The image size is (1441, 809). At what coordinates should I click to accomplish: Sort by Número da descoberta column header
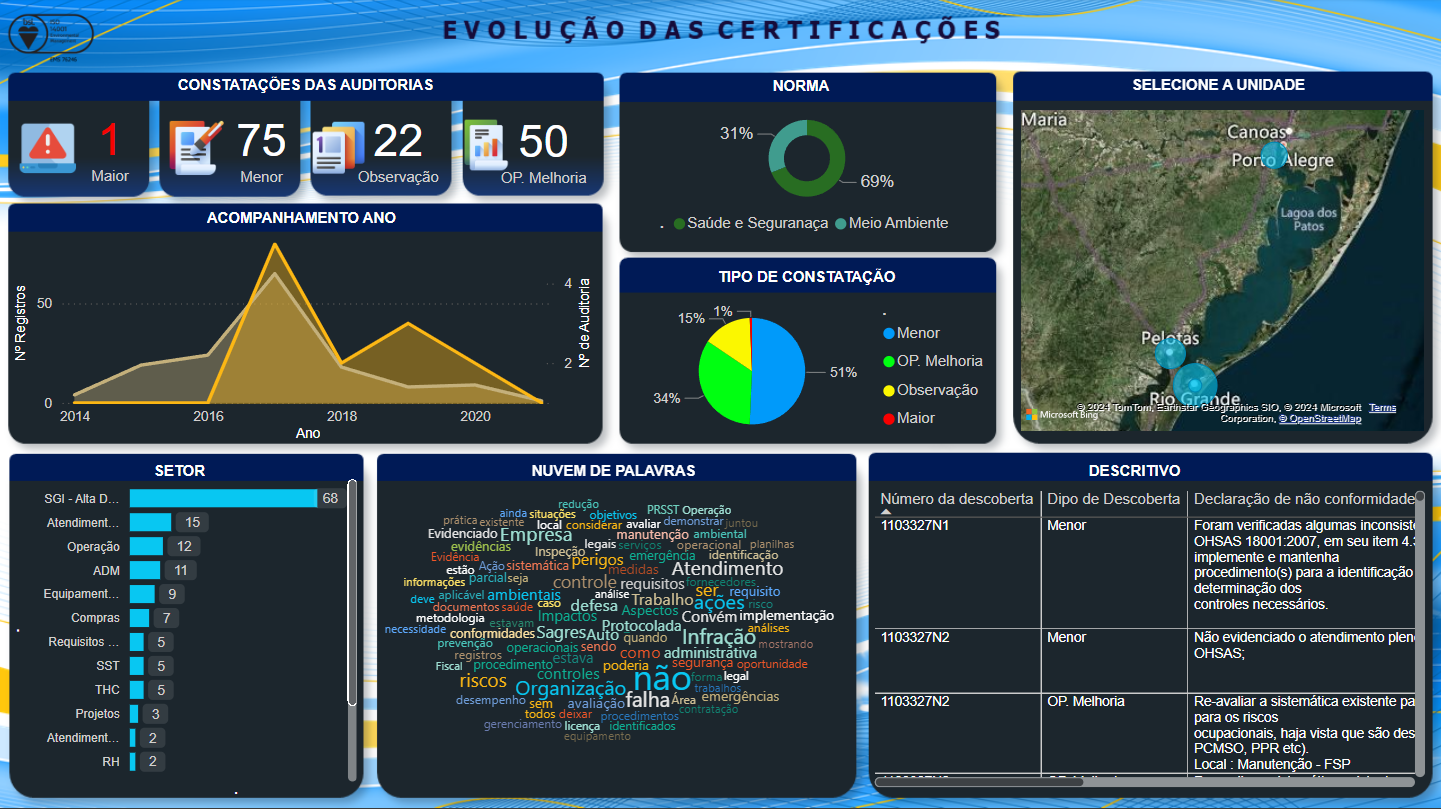957,498
